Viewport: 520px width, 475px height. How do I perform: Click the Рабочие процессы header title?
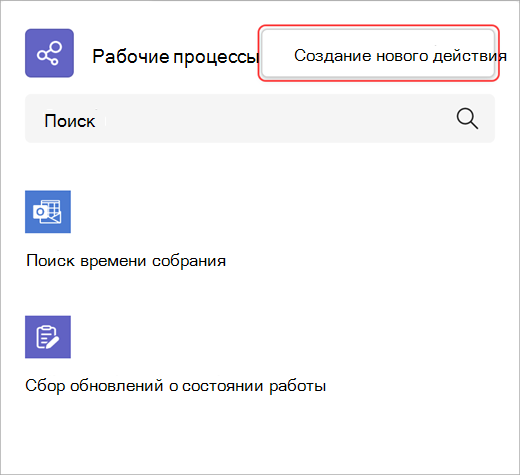pyautogui.click(x=176, y=56)
